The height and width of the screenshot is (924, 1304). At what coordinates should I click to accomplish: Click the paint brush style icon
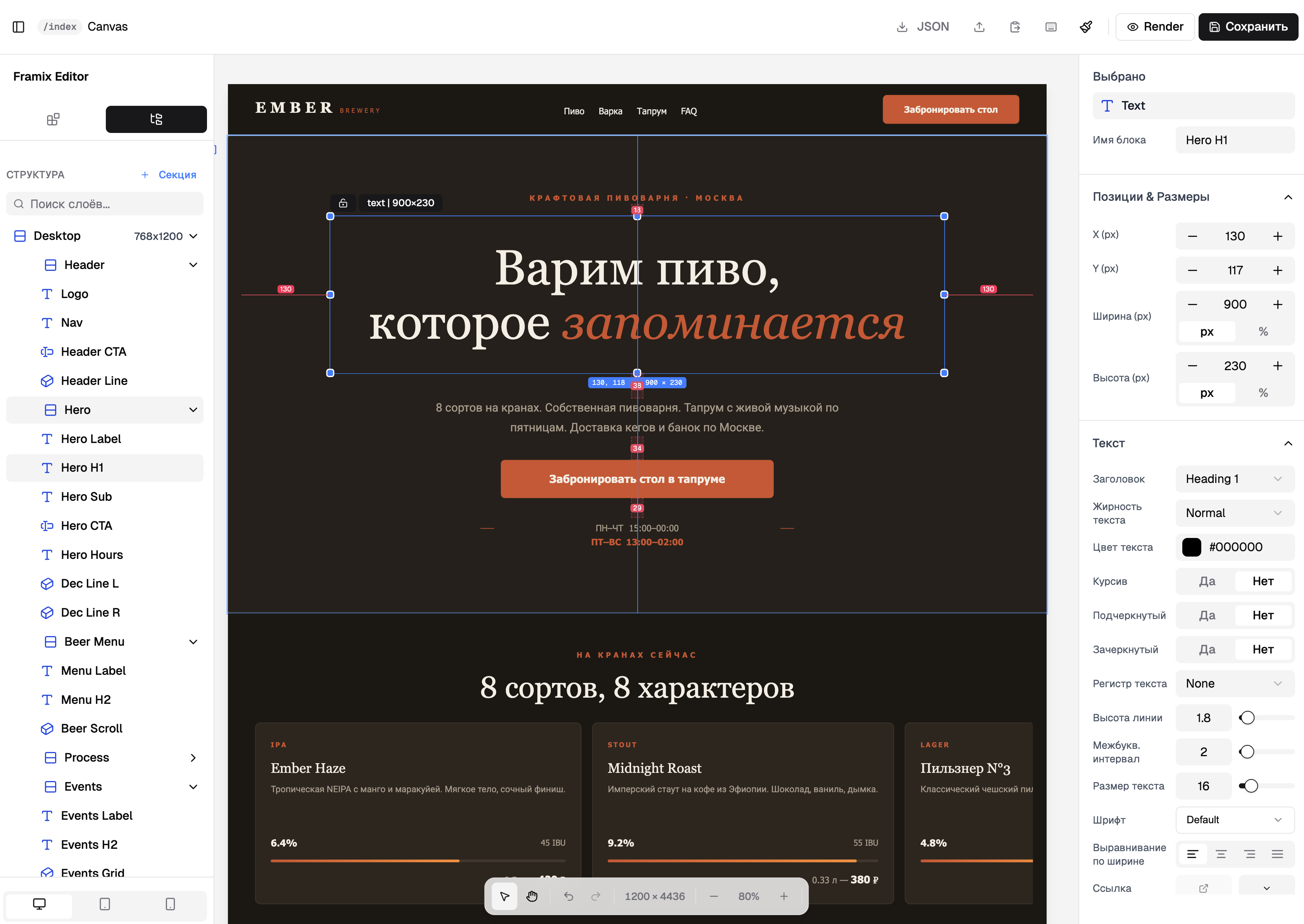point(1086,27)
